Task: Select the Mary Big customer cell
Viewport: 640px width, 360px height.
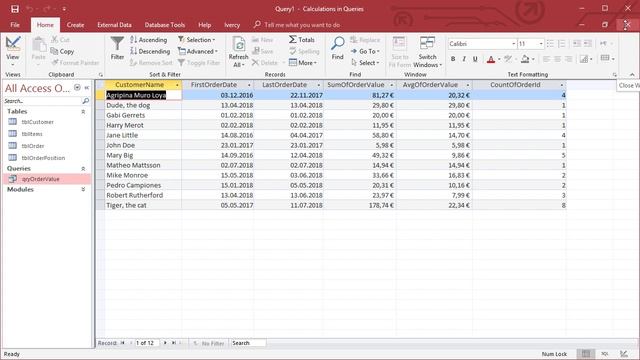Action: [x=143, y=155]
